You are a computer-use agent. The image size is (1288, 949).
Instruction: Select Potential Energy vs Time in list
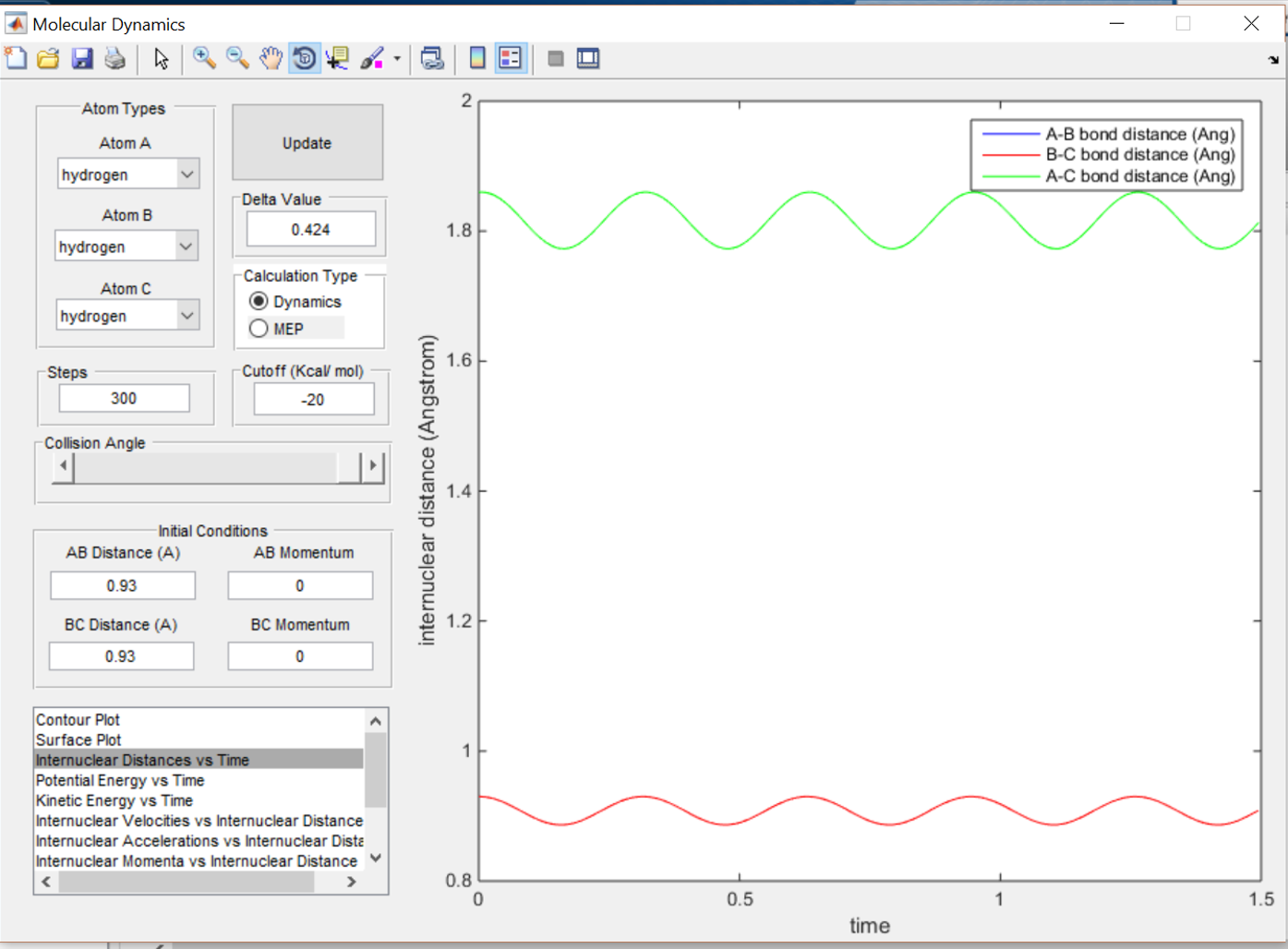pos(120,781)
